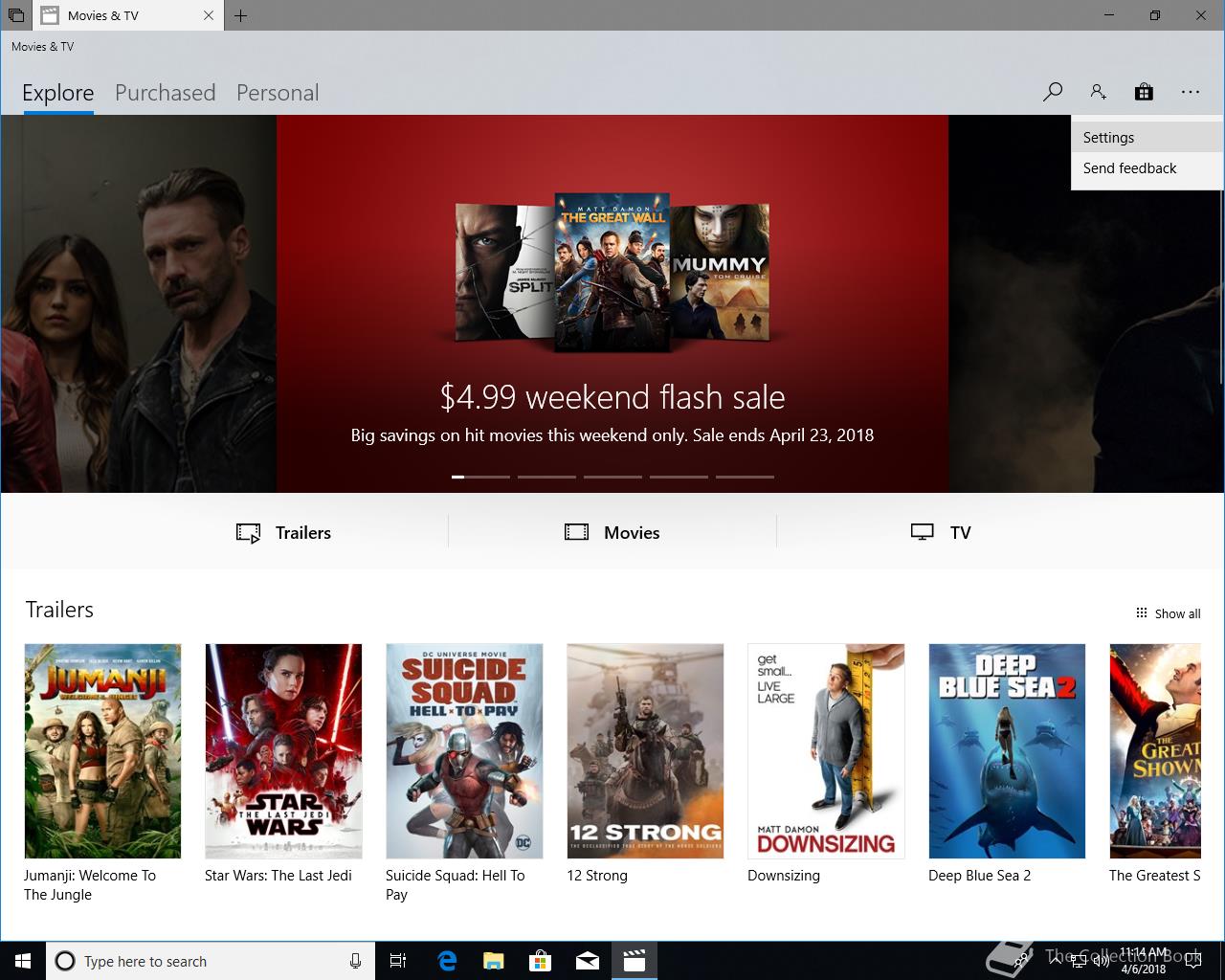Viewport: 1225px width, 980px height.
Task: Open Windows Start menu
Action: tap(22, 961)
